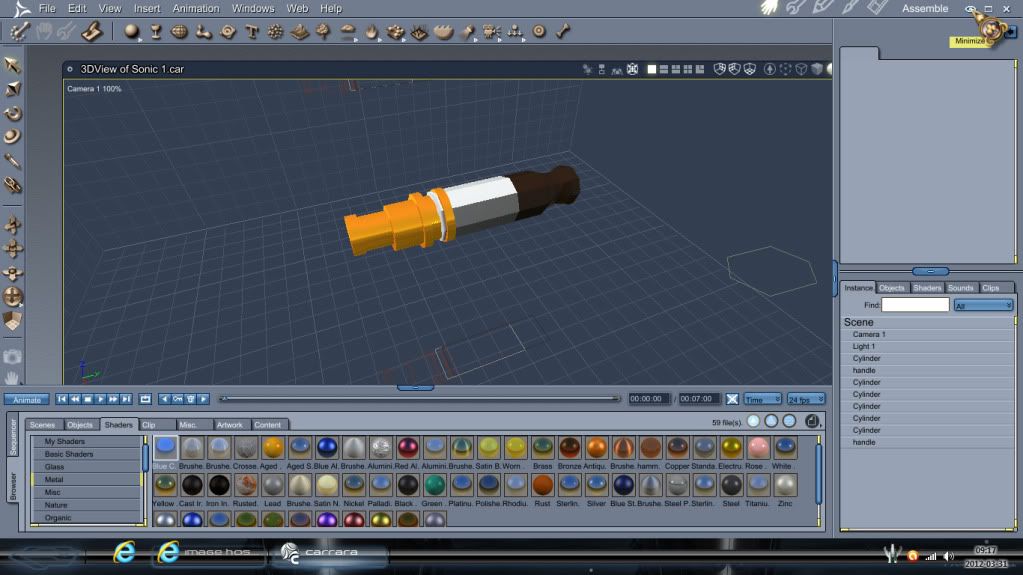This screenshot has width=1023, height=575.
Task: Insert a camera from top toolbar
Action: [x=491, y=31]
